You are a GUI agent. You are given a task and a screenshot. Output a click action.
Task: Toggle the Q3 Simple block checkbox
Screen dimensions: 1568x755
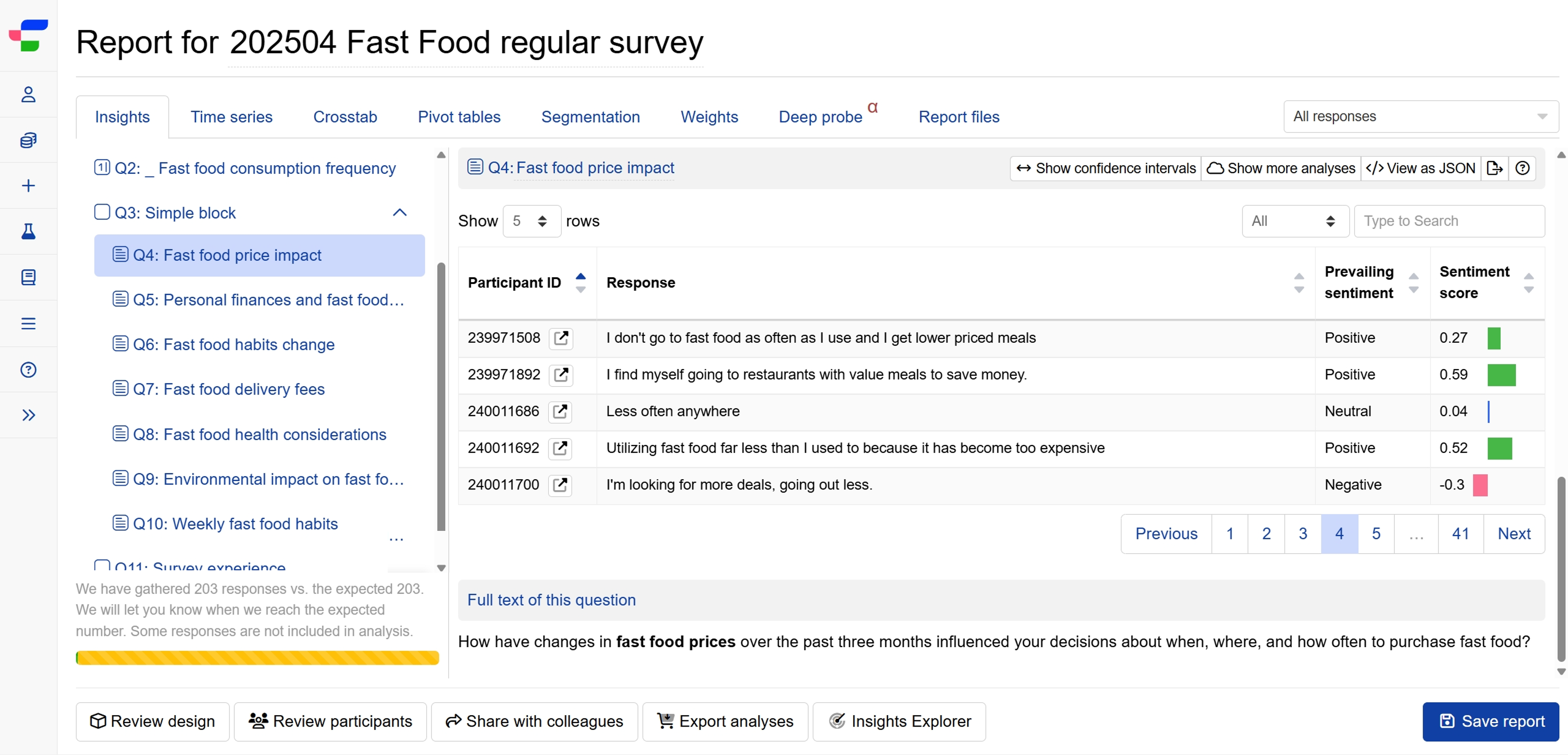coord(102,212)
